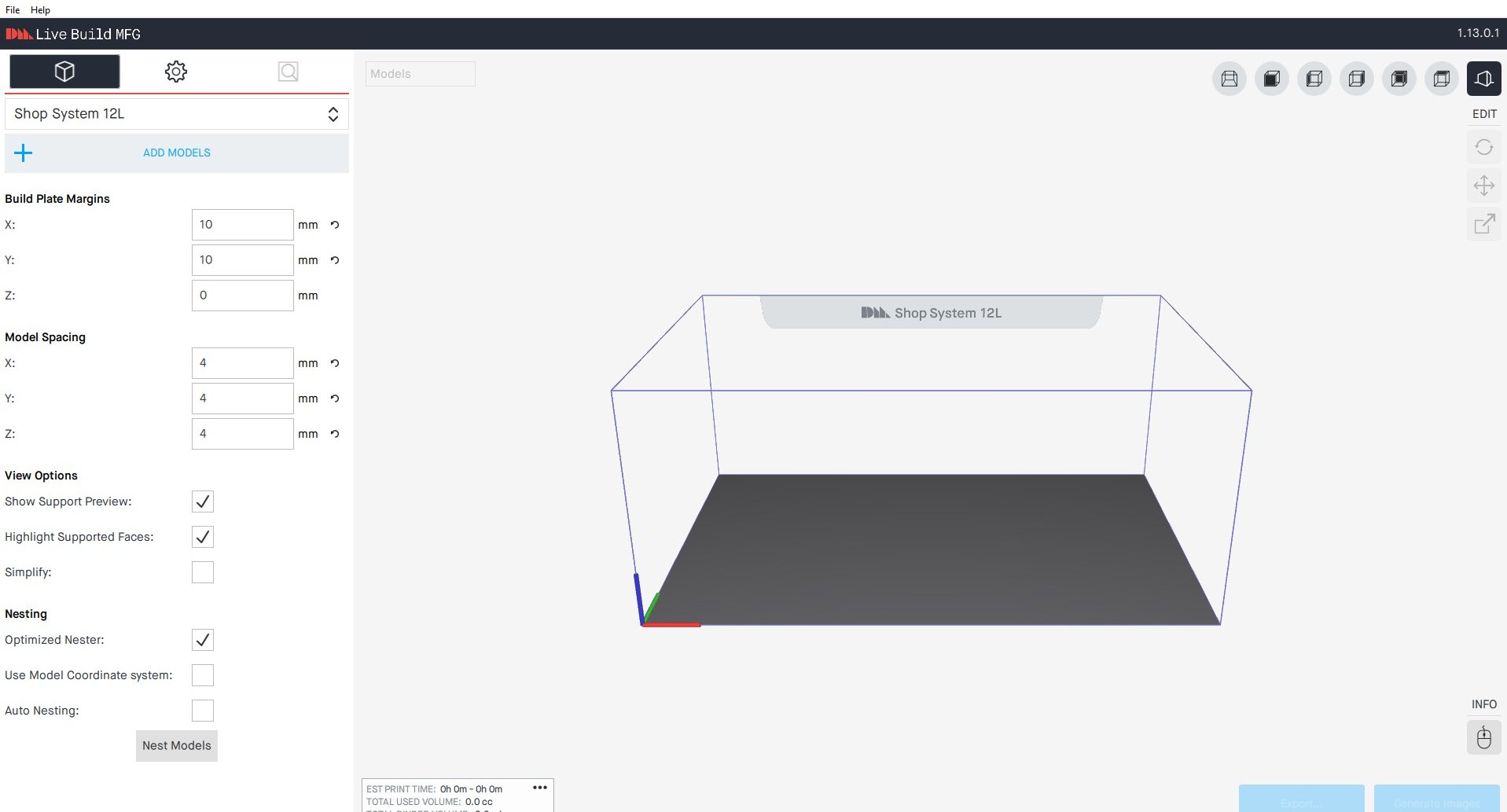
Task: Click the Nesting heading
Action: pos(26,614)
